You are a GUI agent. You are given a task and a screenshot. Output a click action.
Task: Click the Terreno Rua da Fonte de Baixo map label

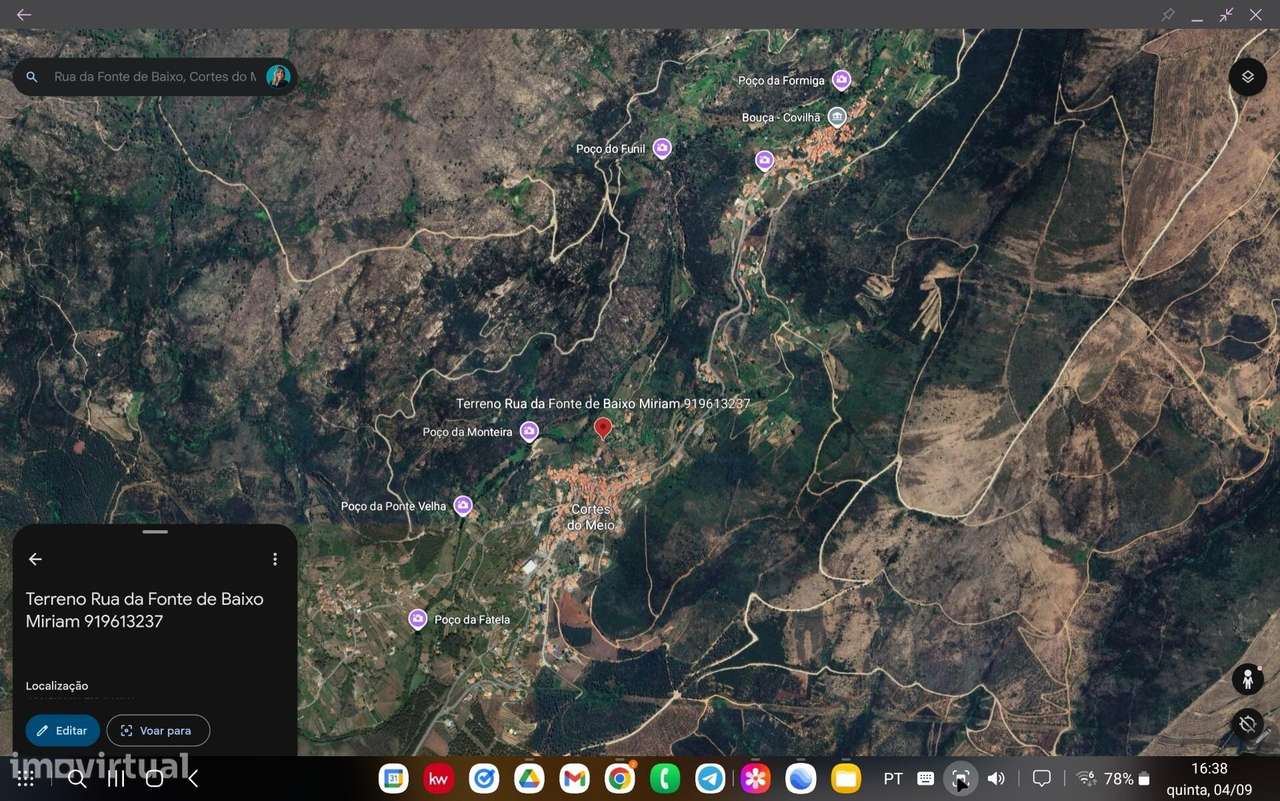[x=603, y=404]
